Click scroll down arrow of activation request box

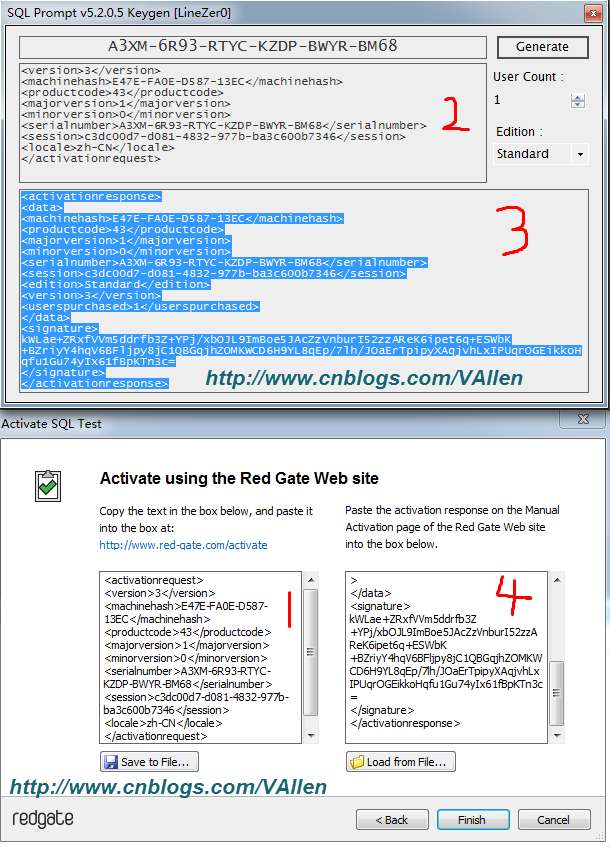click(x=311, y=736)
